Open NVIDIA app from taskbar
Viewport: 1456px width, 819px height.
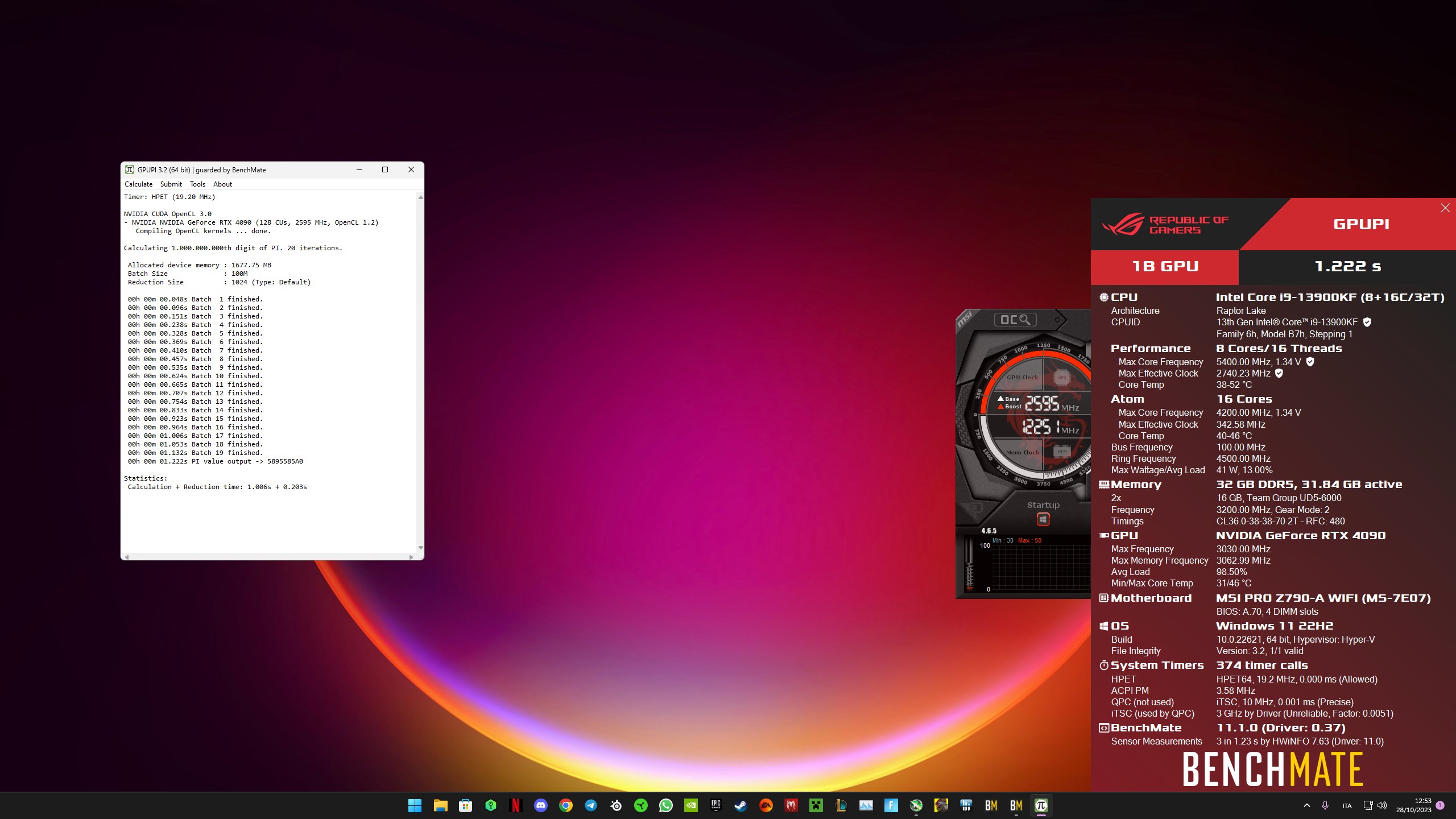click(690, 805)
